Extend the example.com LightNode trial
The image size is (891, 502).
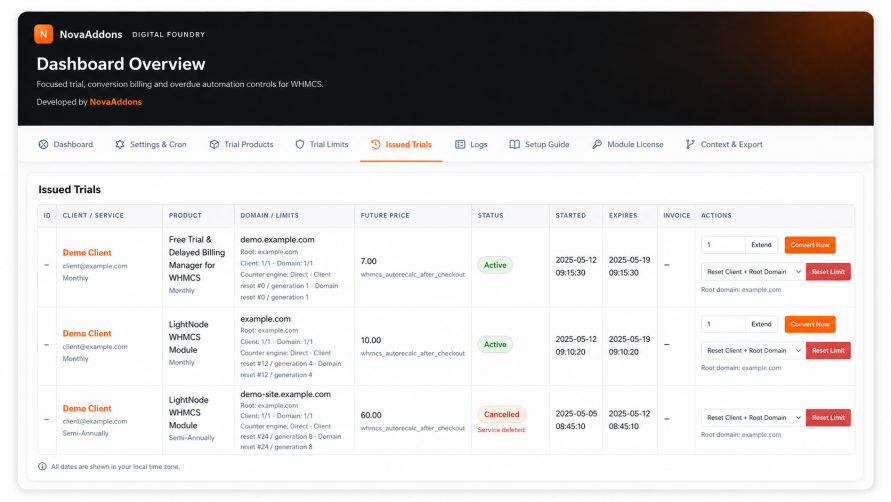(x=761, y=324)
